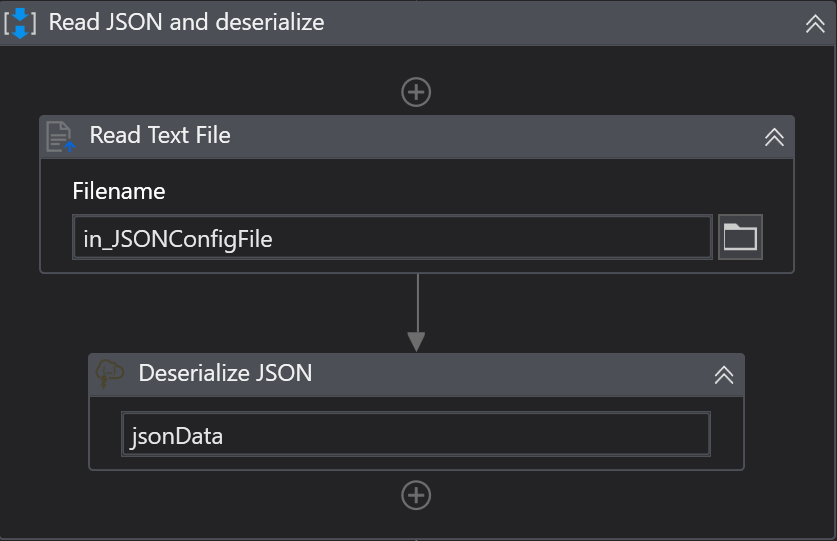Open the folder browse button for Filename
This screenshot has width=837, height=541.
740,237
